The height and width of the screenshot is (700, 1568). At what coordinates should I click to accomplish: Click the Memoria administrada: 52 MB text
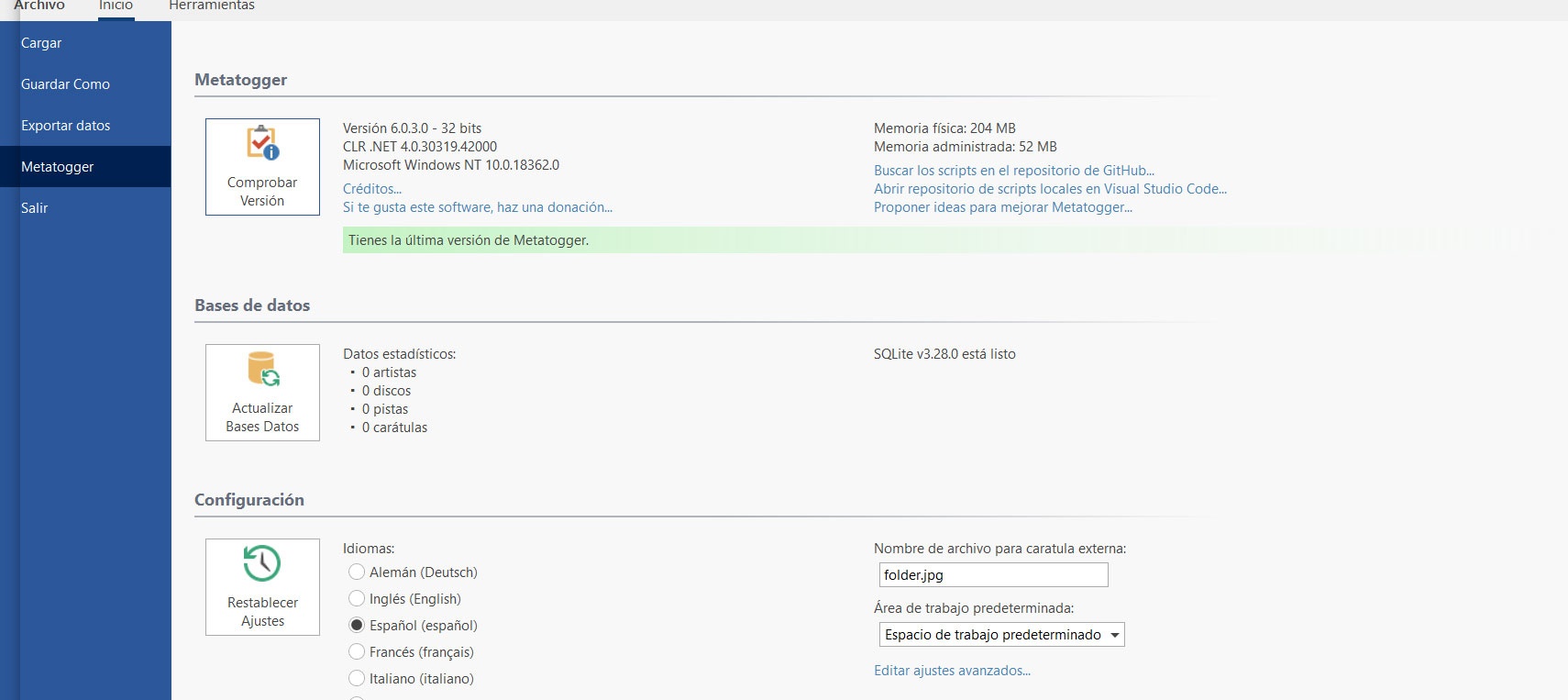[x=966, y=147]
